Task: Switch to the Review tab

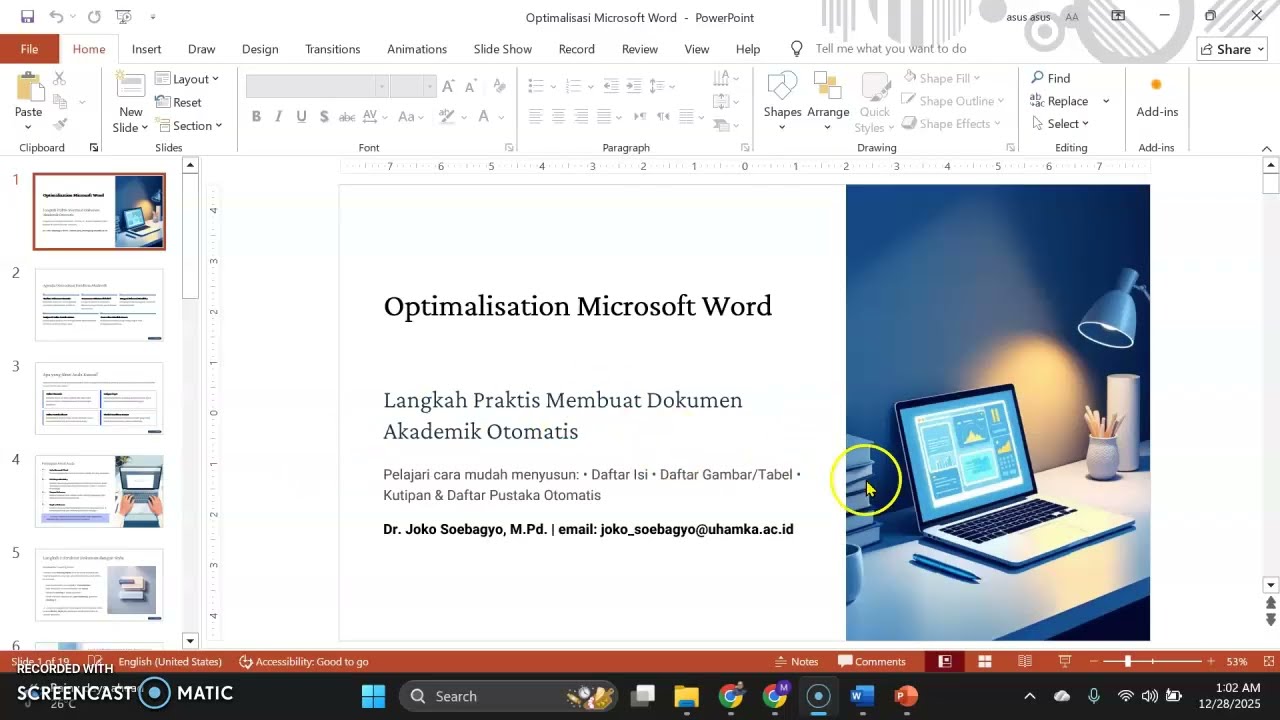Action: [x=640, y=49]
